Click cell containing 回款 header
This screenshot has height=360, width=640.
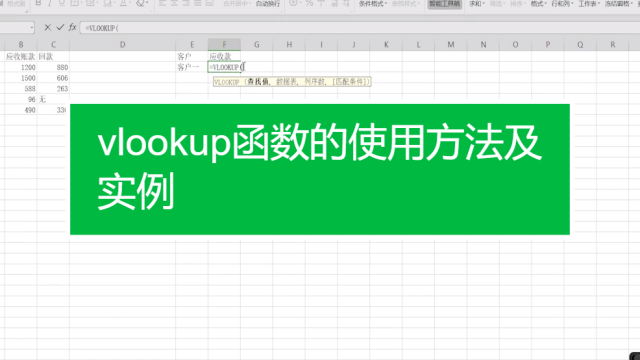coord(53,56)
